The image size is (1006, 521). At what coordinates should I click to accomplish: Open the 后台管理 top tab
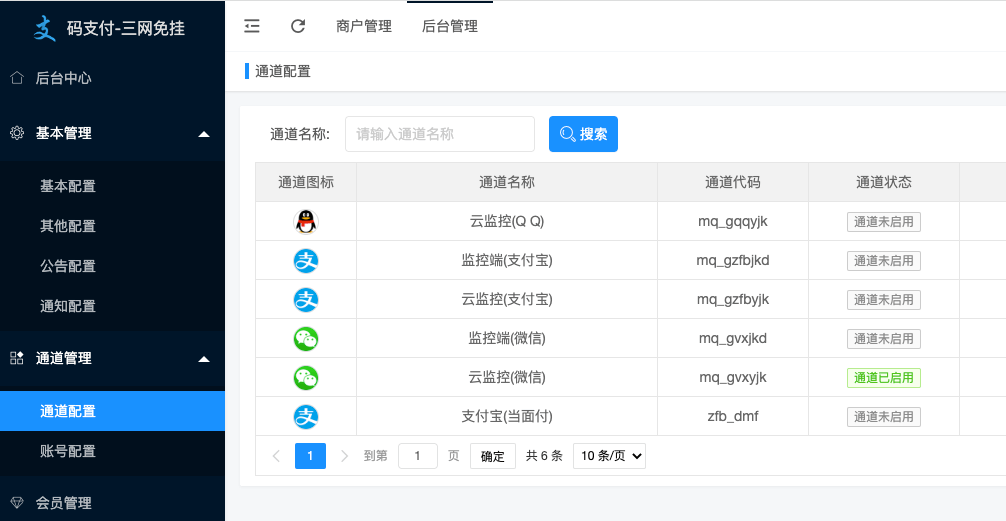pos(450,26)
